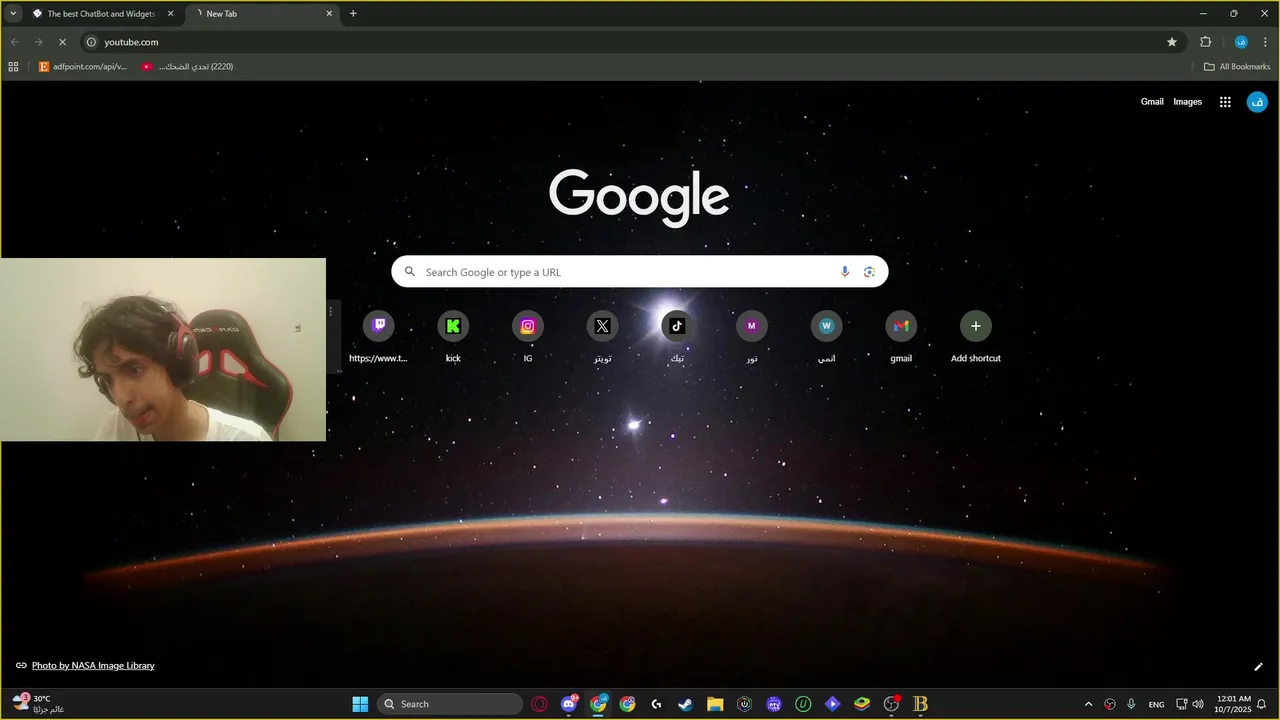The image size is (1280, 720).
Task: Search by image with Google Lens icon
Action: (869, 272)
